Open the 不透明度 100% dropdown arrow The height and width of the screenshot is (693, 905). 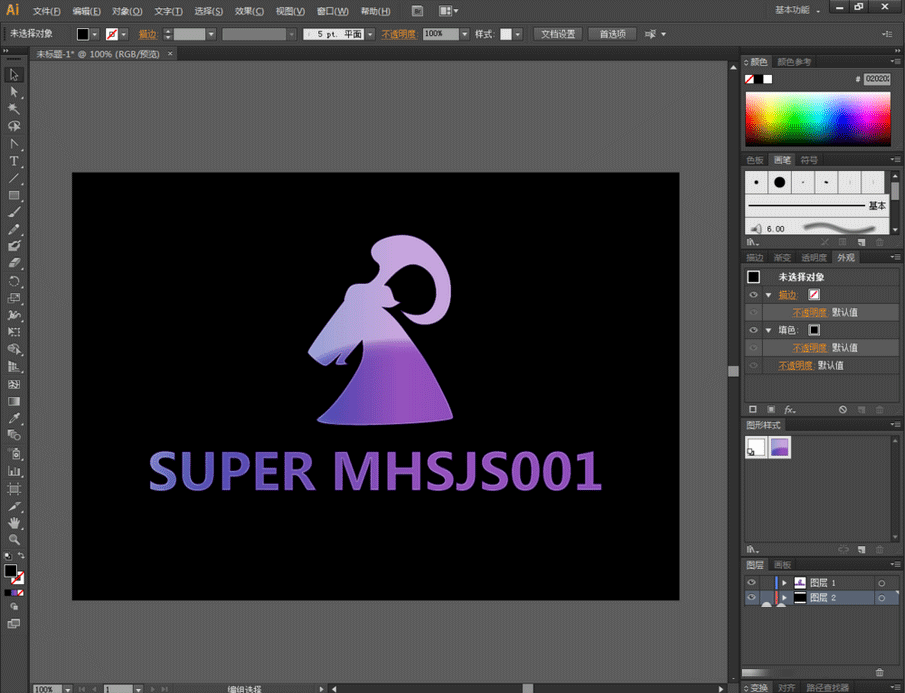click(x=465, y=35)
